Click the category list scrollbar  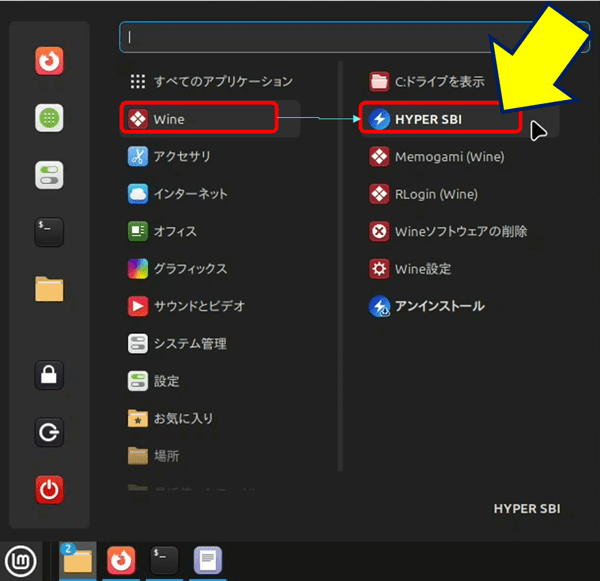[x=340, y=266]
